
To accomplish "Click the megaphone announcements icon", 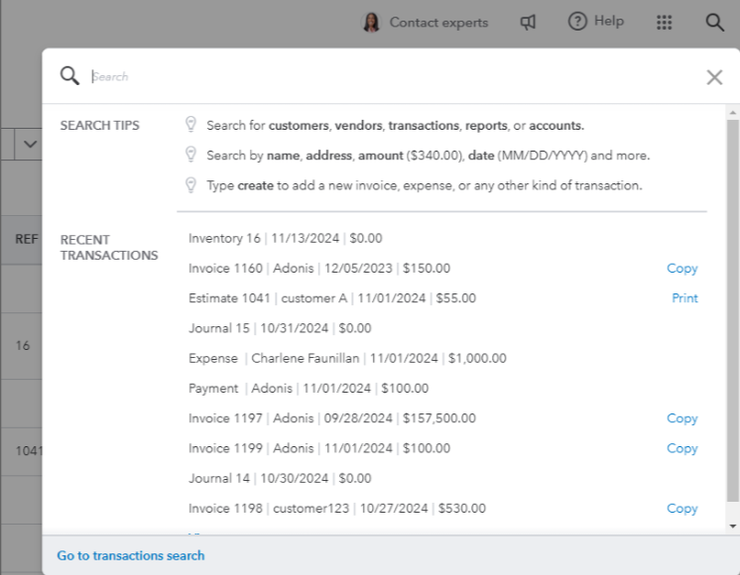I will (x=528, y=22).
